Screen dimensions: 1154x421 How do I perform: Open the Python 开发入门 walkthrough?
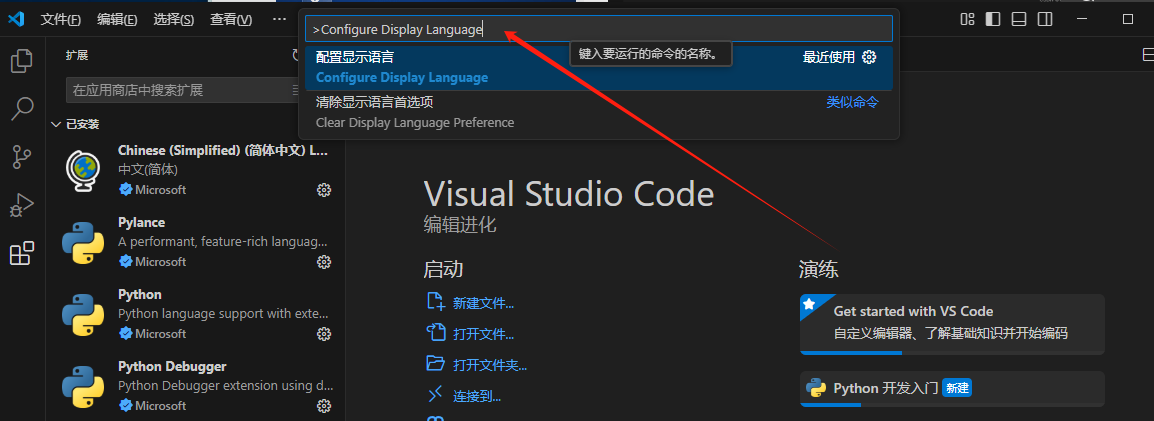(952, 389)
